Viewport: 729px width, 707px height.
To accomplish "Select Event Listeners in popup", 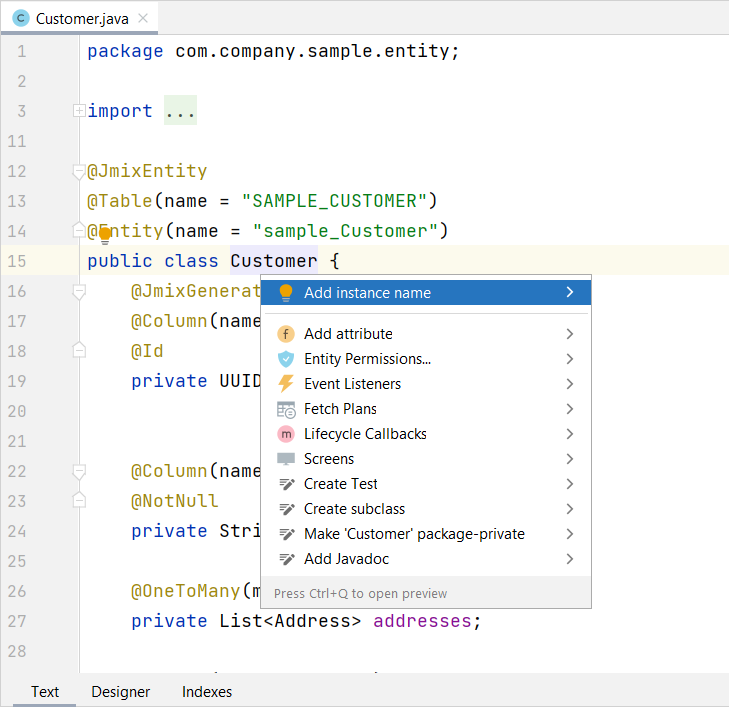I will click(426, 384).
